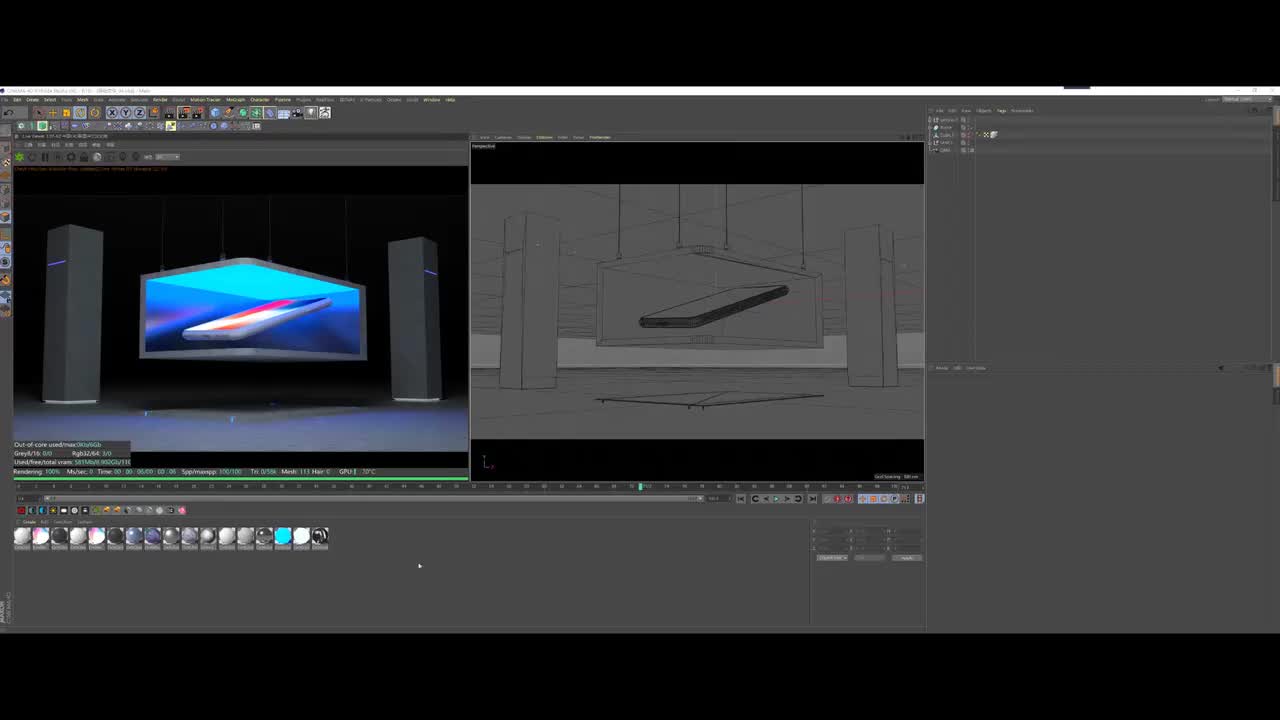Click the Floor grid icon in the toolbar
This screenshot has width=1280, height=720.
(284, 113)
